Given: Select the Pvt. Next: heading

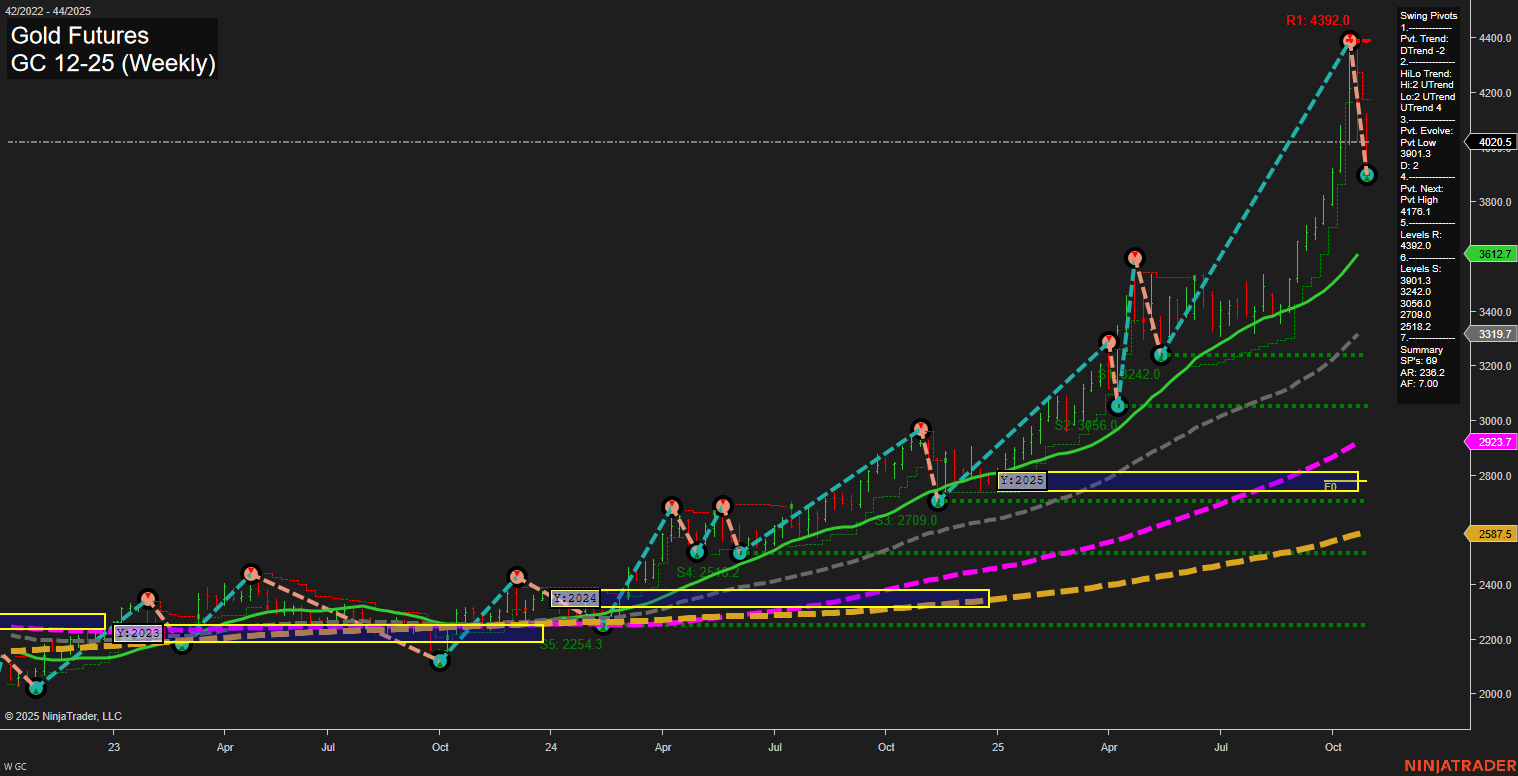Looking at the screenshot, I should [1423, 188].
